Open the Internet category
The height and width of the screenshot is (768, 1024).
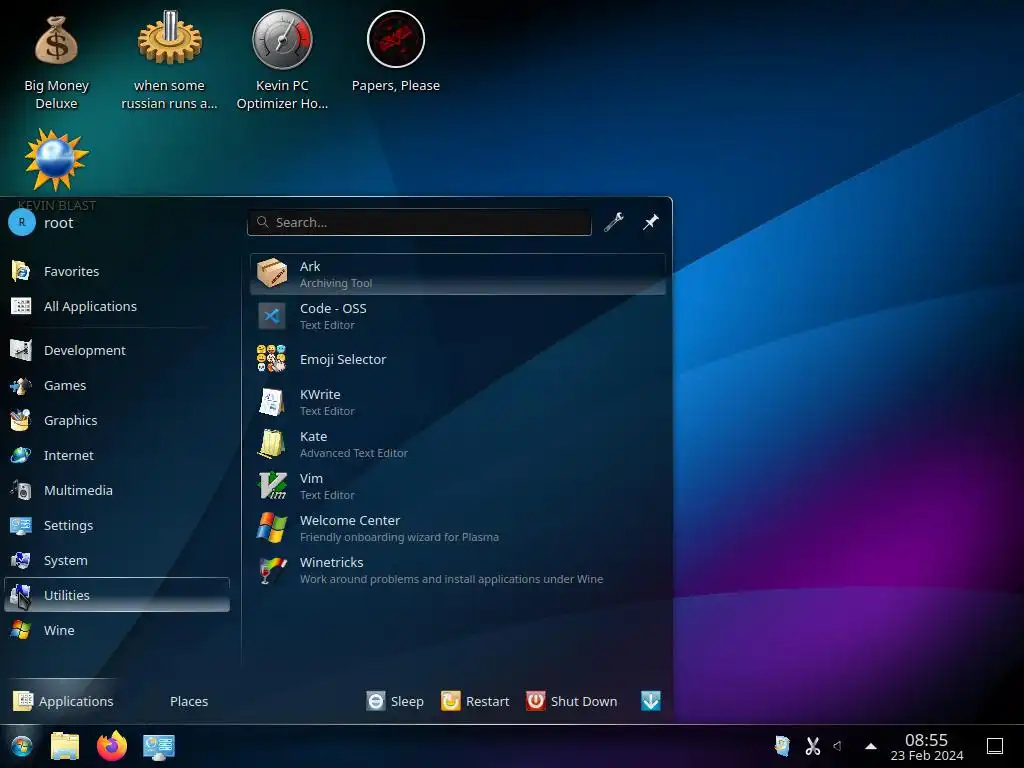click(118, 455)
